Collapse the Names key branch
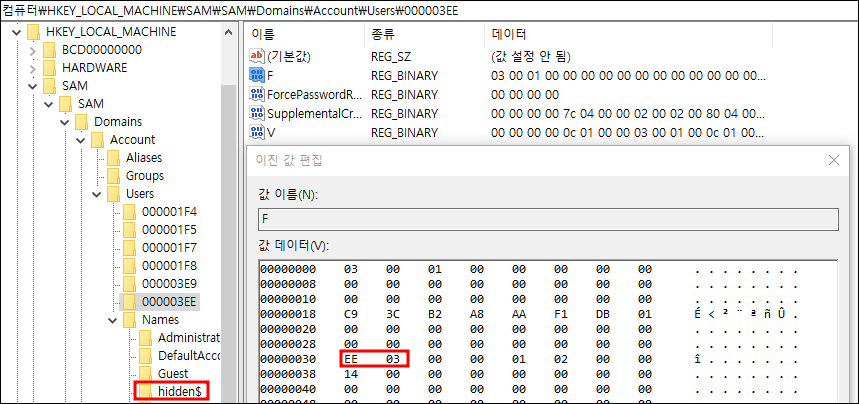The height and width of the screenshot is (404, 859). (113, 319)
